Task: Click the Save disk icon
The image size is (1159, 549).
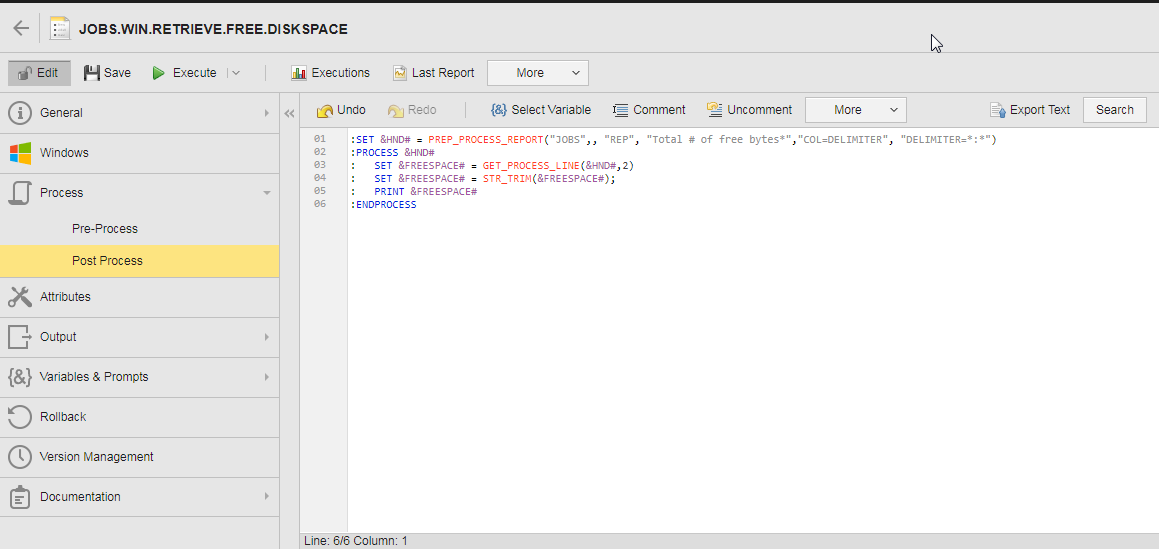Action: tap(92, 73)
